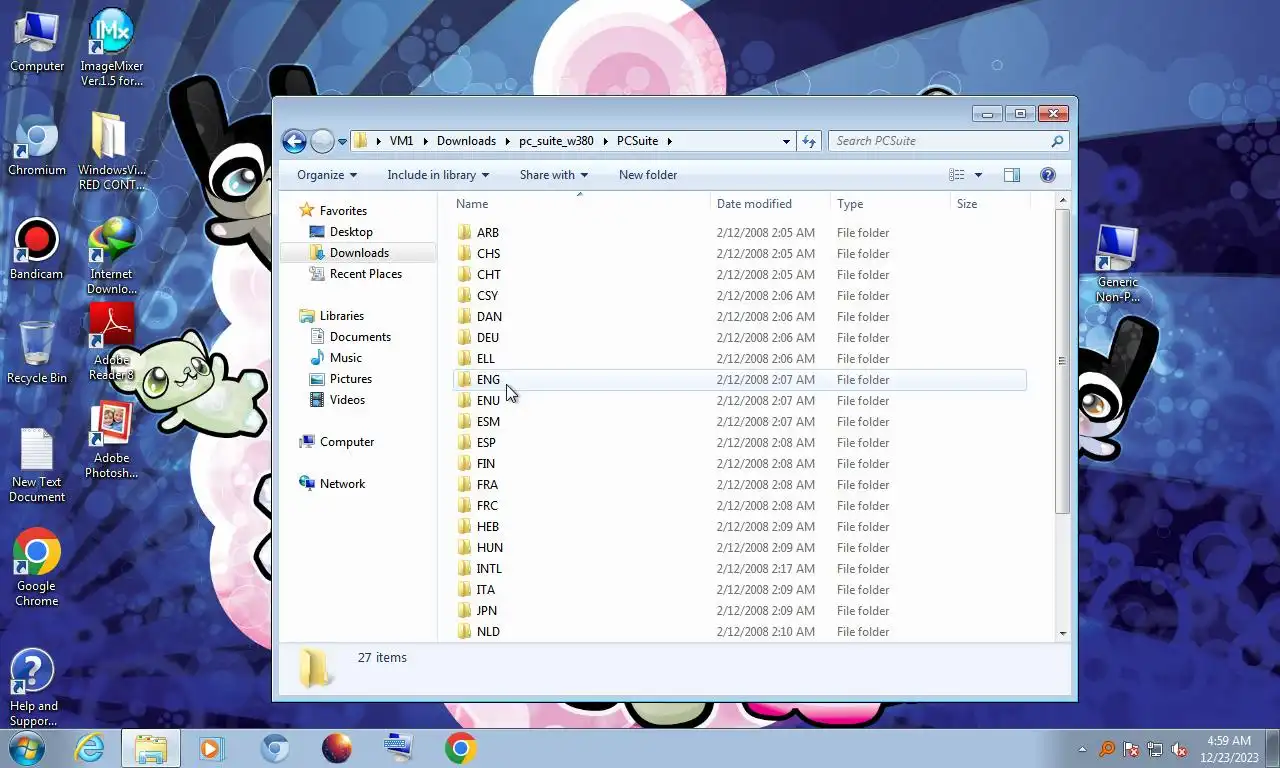Image resolution: width=1280 pixels, height=768 pixels.
Task: Open Google Chrome from the taskbar
Action: pos(461,748)
